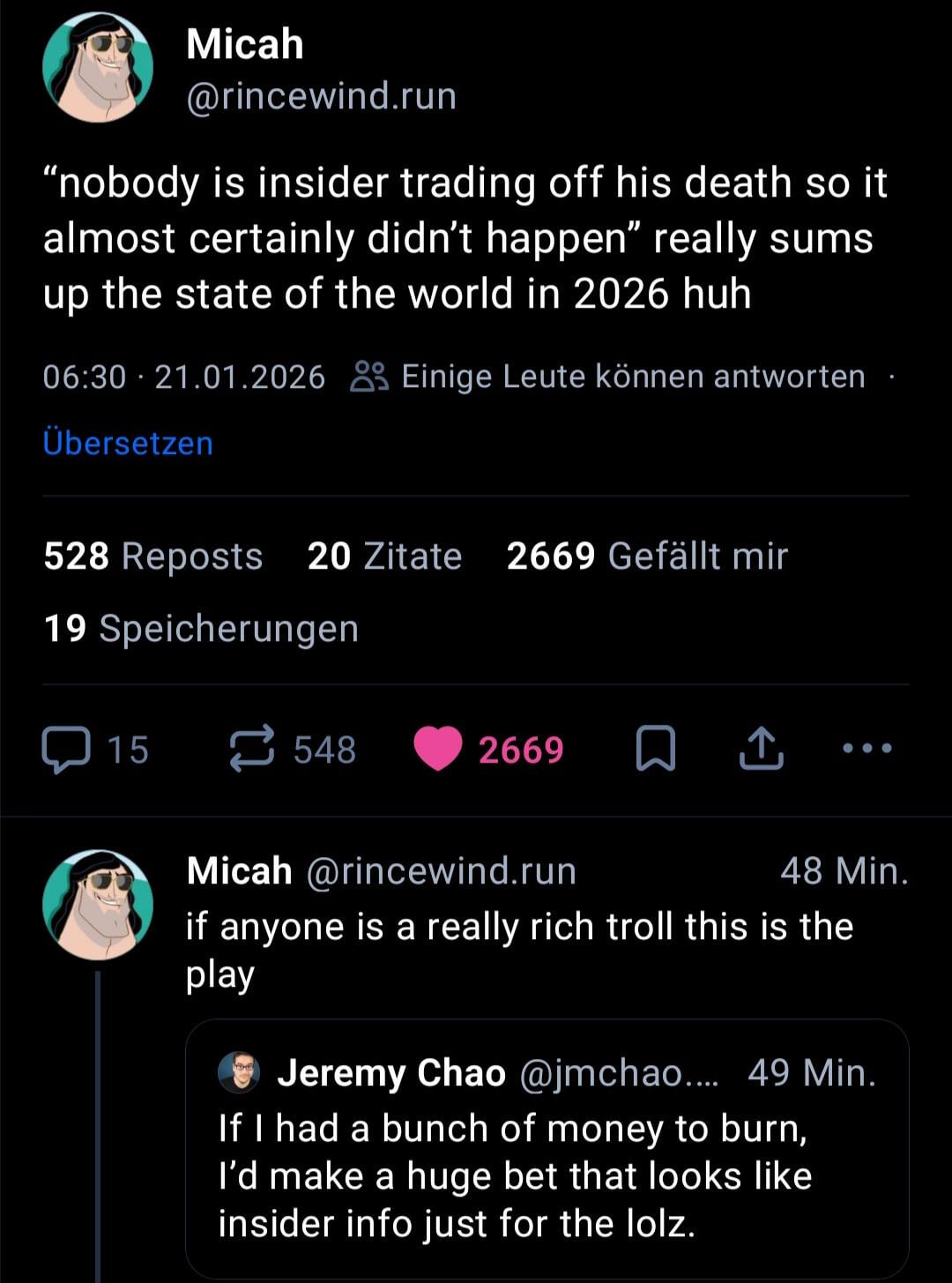Click the Übersetzen translate link
Screen dimensions: 952x1283
click(x=128, y=443)
